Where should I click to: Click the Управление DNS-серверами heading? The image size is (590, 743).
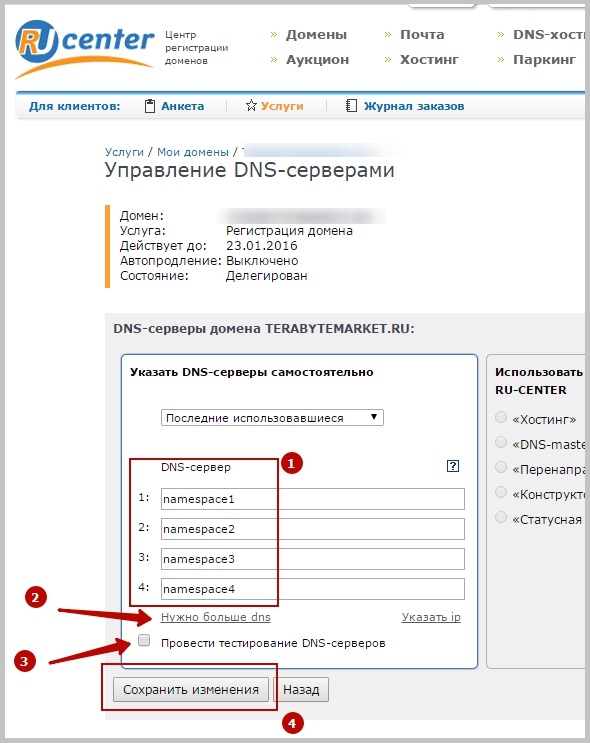tap(249, 170)
